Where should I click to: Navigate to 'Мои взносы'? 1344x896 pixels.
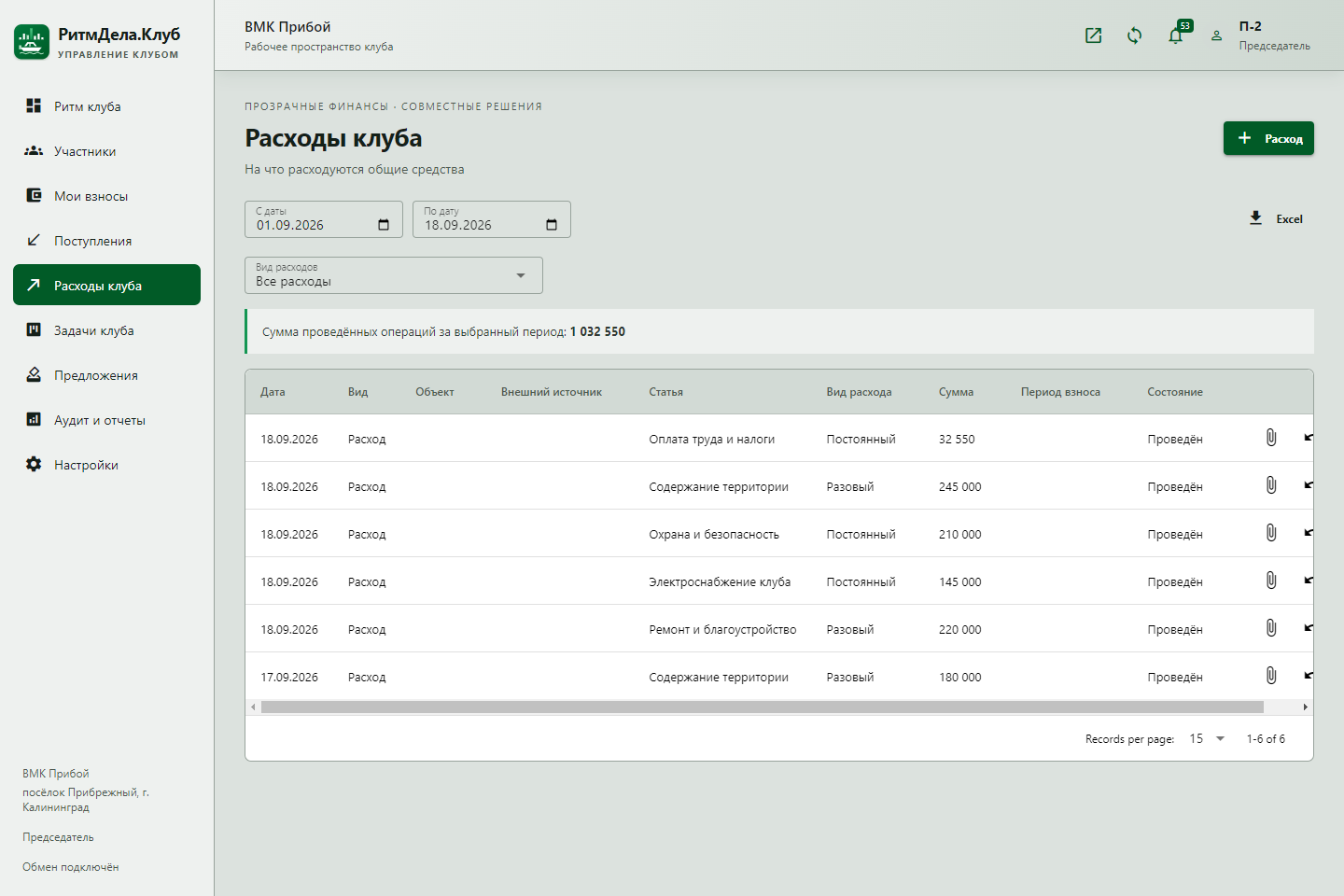pos(106,196)
